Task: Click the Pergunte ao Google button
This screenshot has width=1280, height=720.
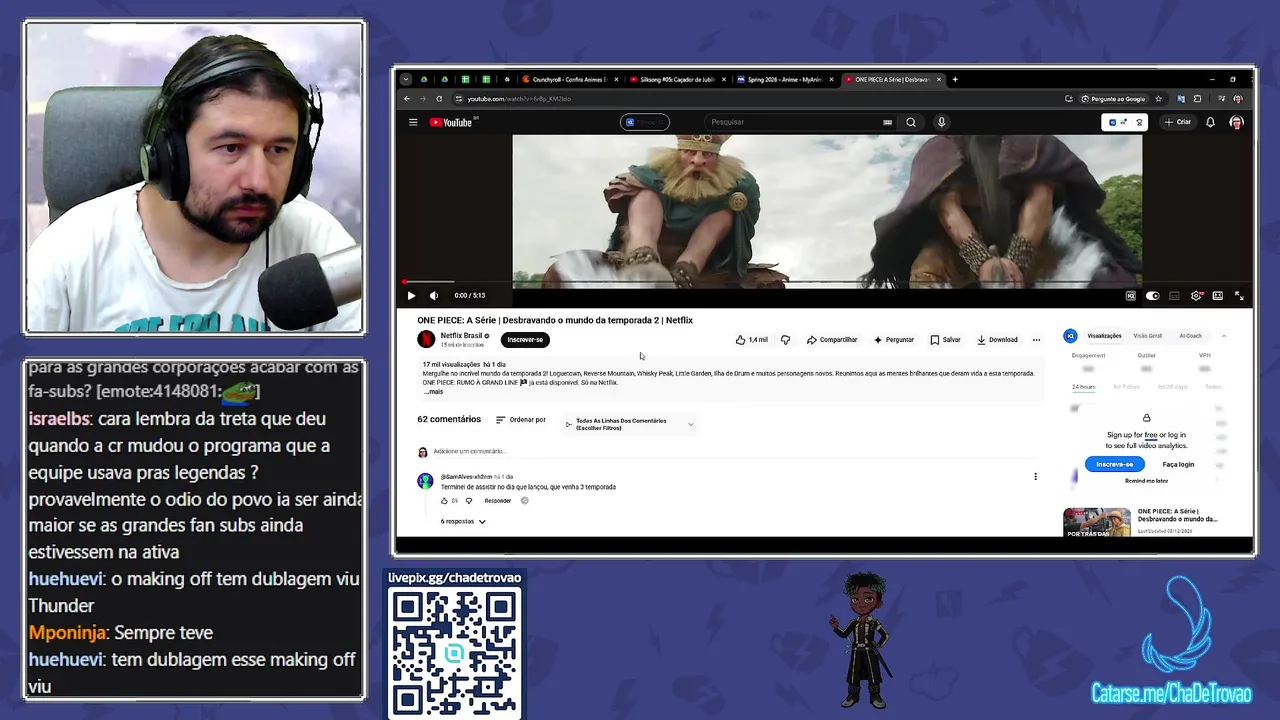Action: coord(1113,99)
